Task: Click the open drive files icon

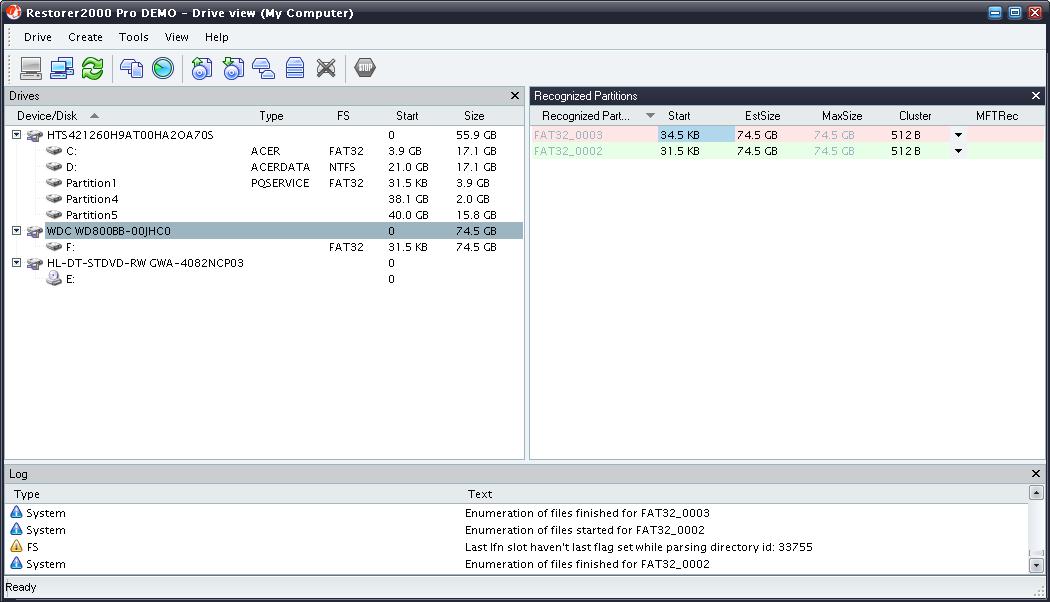Action: [x=131, y=68]
